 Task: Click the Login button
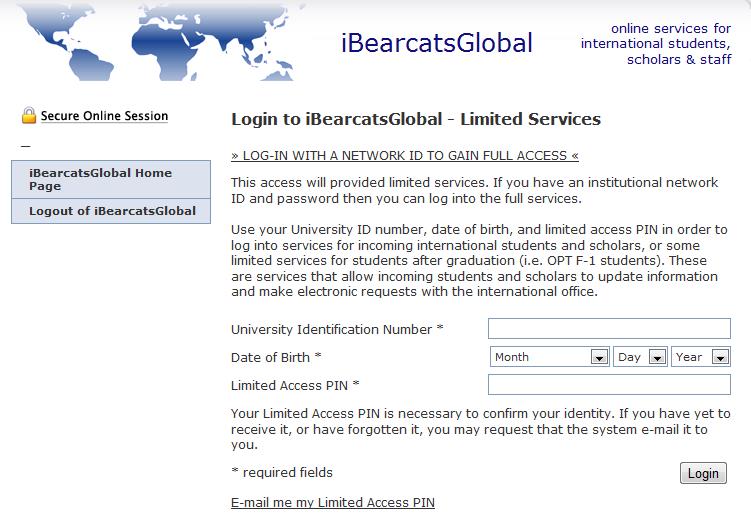703,473
